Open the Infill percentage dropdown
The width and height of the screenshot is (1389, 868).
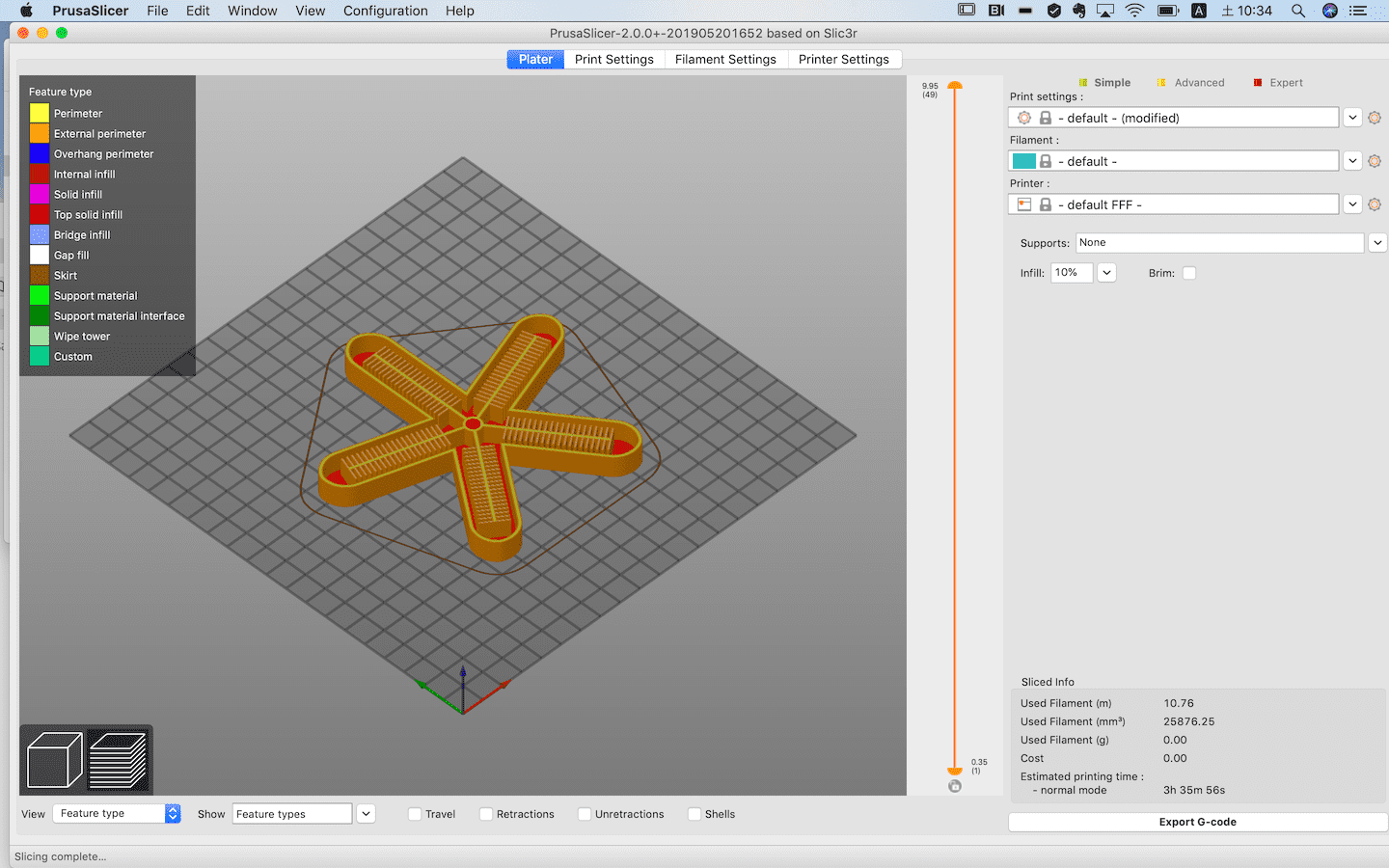tap(1106, 273)
